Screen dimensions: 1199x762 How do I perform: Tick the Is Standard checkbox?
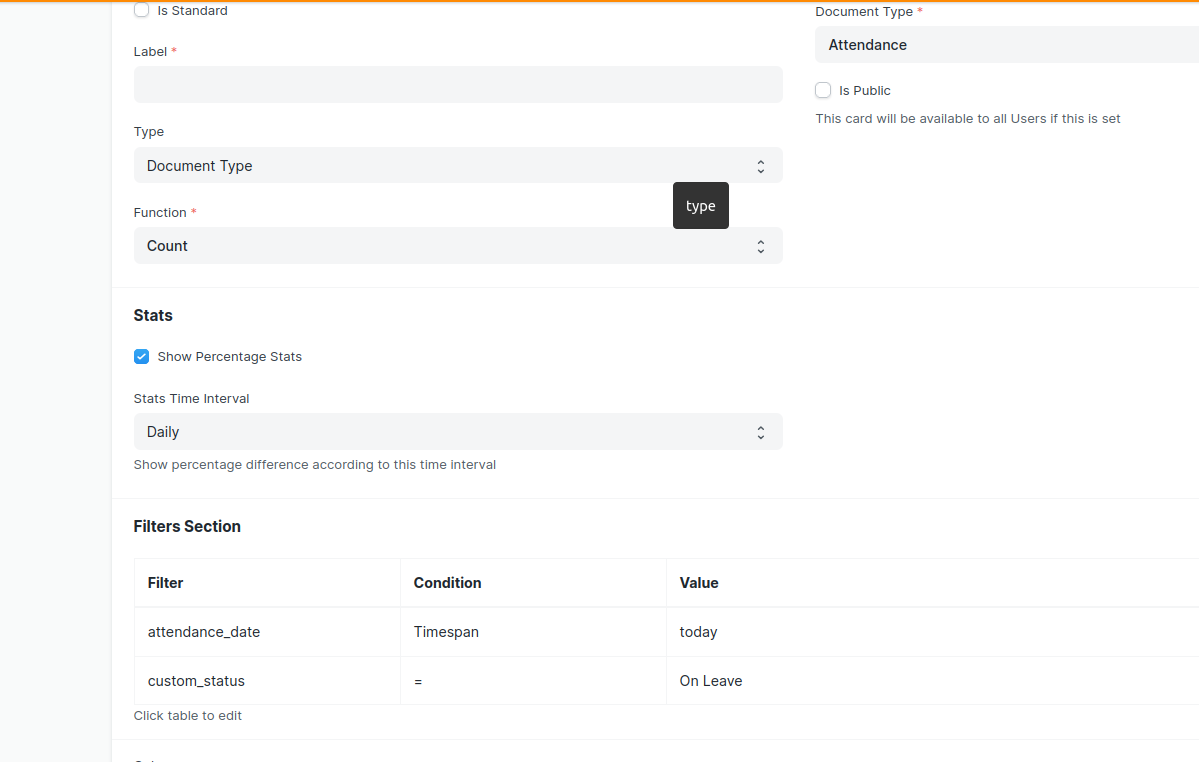click(141, 10)
